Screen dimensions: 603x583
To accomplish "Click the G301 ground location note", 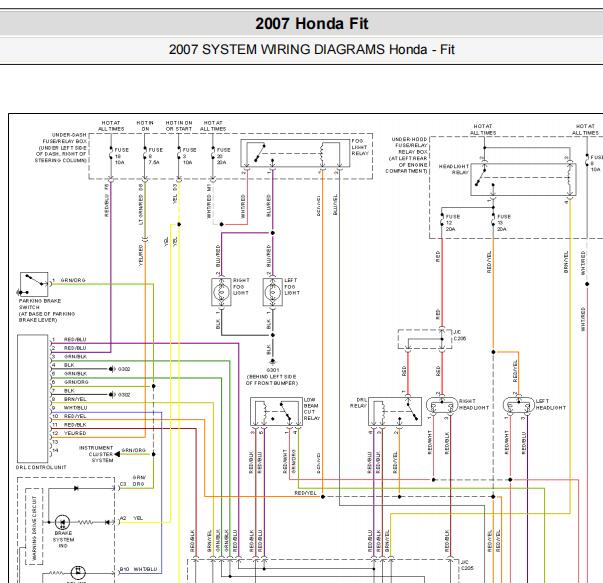I will [272, 376].
